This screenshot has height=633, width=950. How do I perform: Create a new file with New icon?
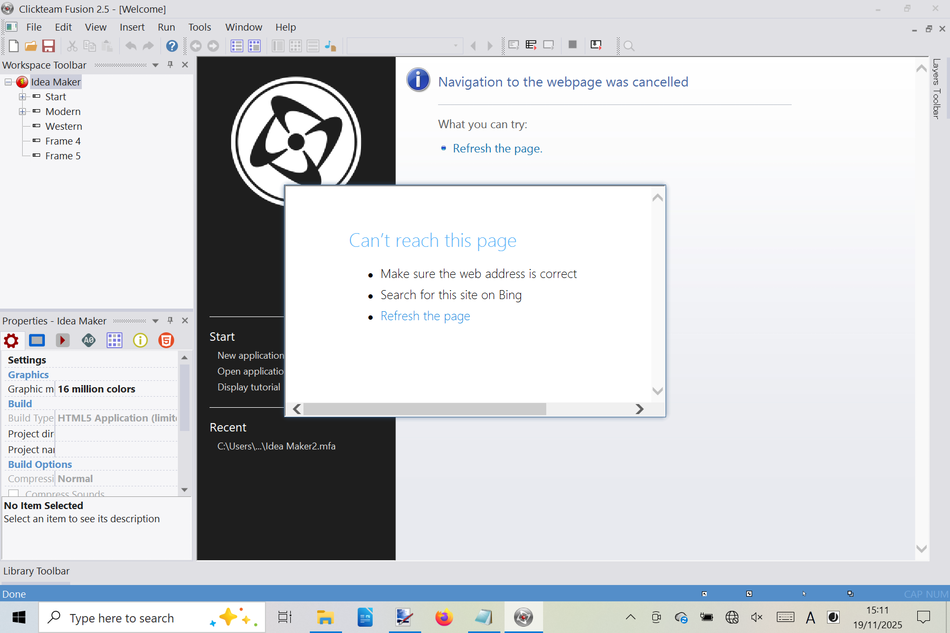pyautogui.click(x=13, y=46)
